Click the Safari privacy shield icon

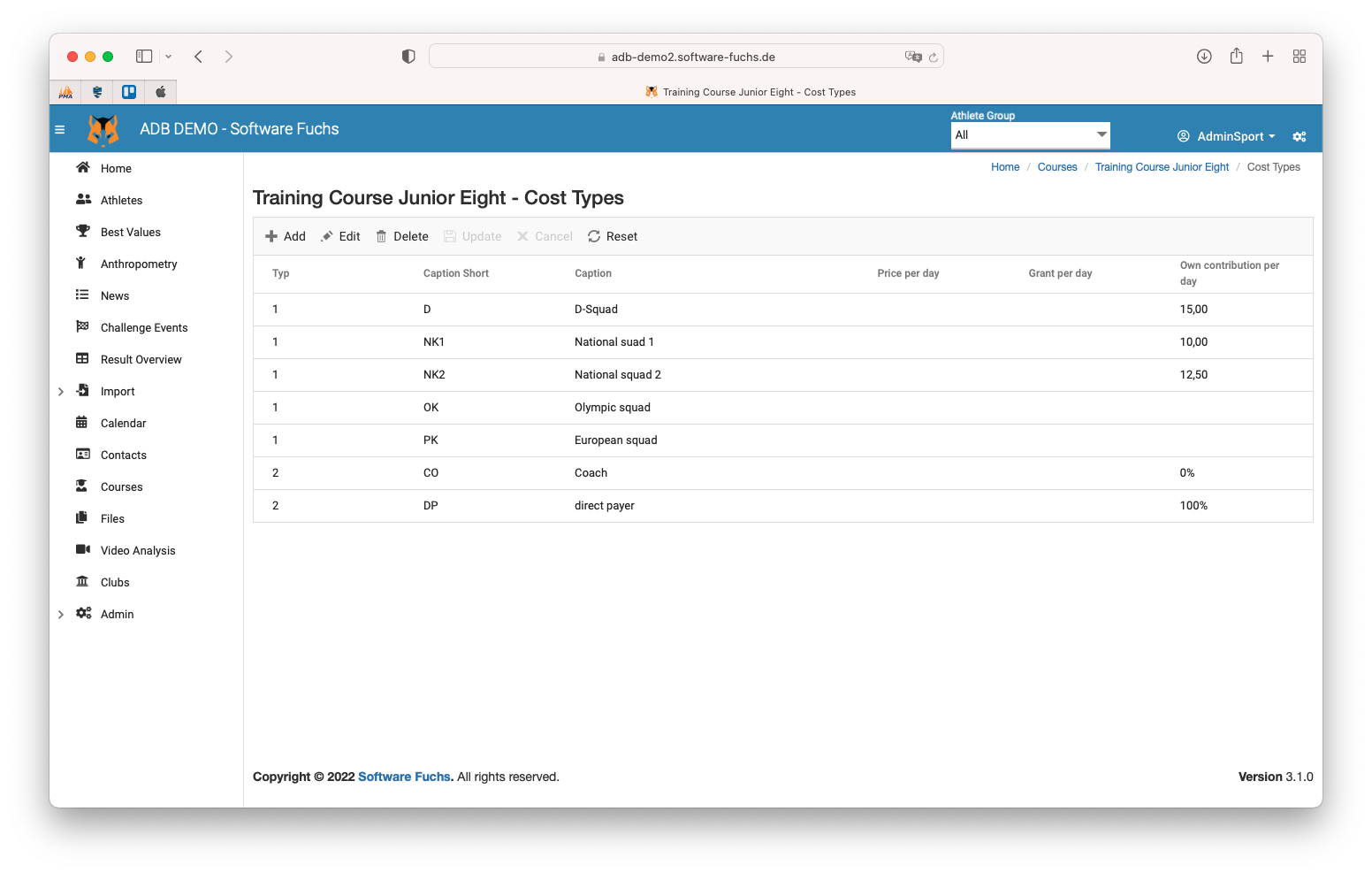click(x=408, y=57)
